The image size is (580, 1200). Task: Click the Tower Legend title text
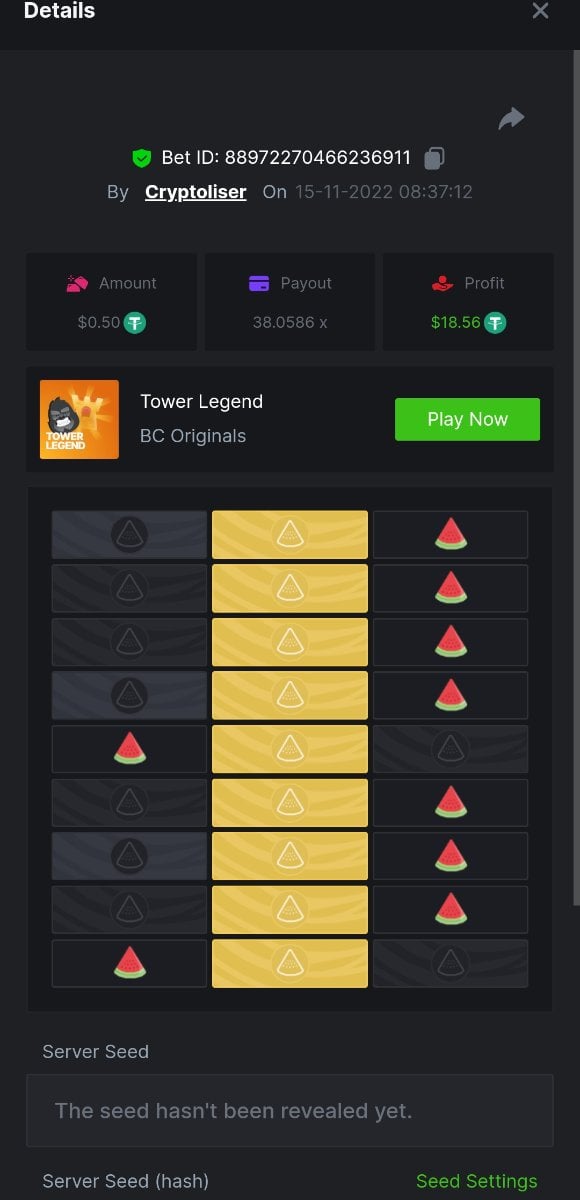202,401
